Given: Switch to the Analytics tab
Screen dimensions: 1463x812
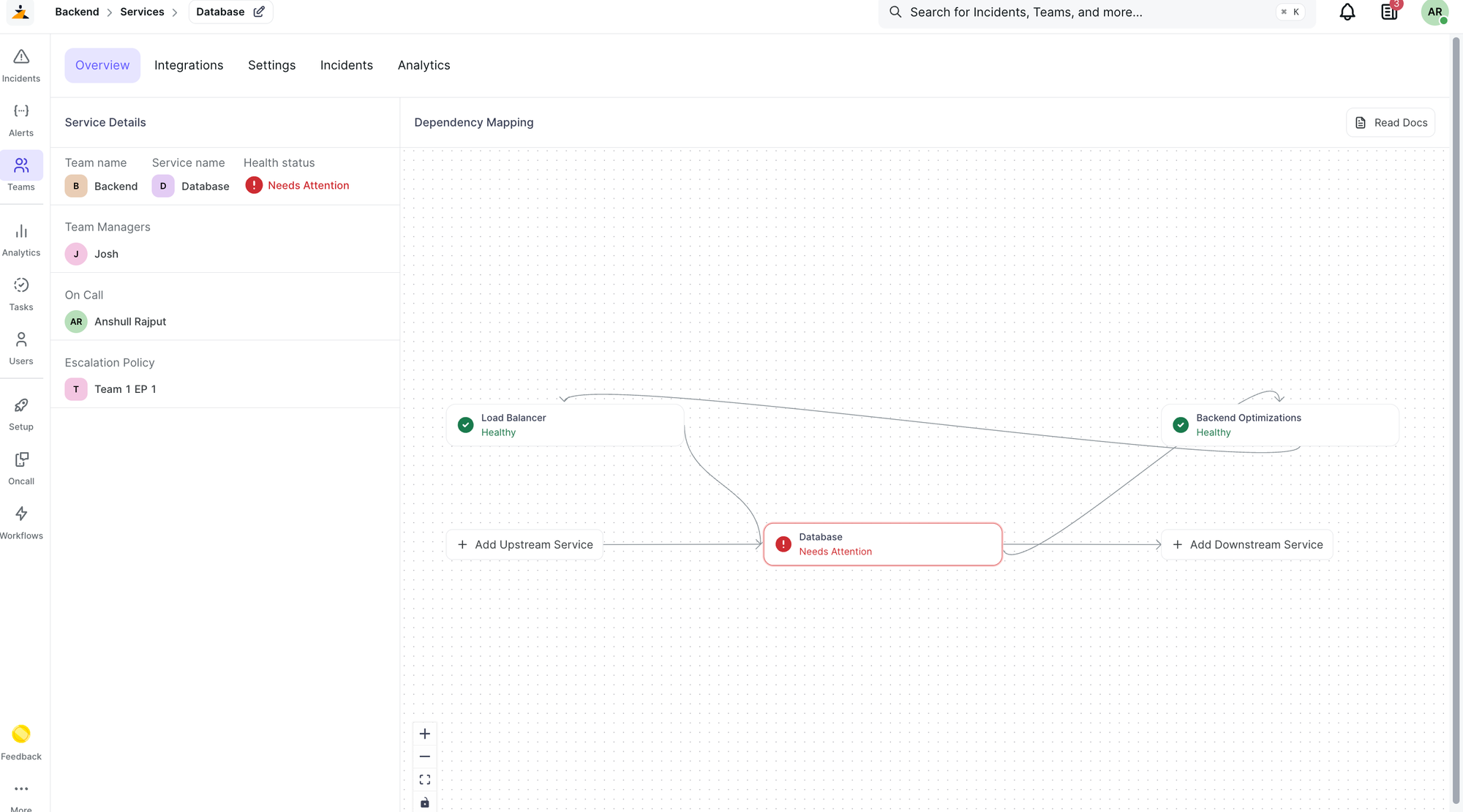Looking at the screenshot, I should [x=424, y=65].
